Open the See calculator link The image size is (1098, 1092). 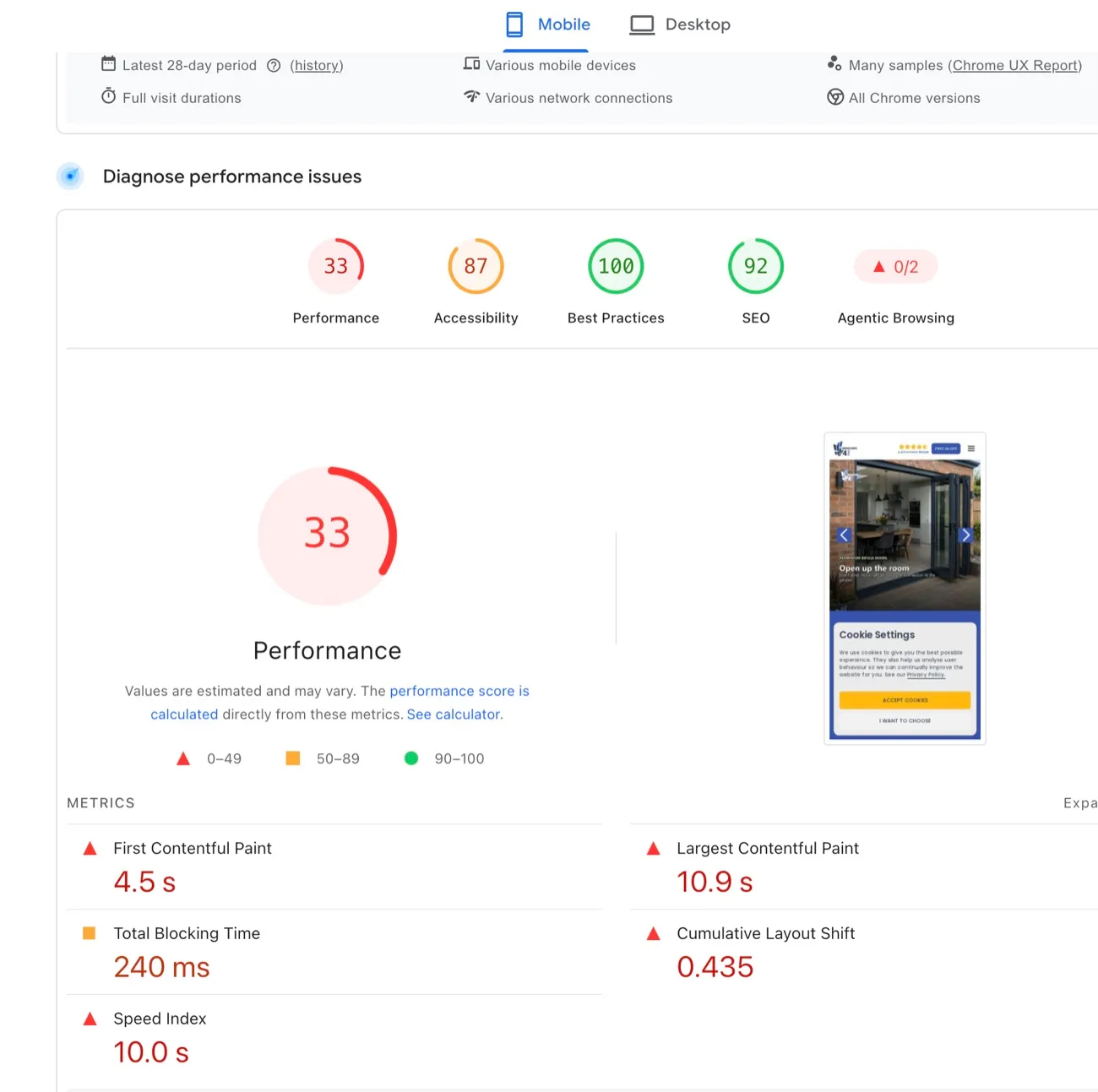tap(453, 714)
